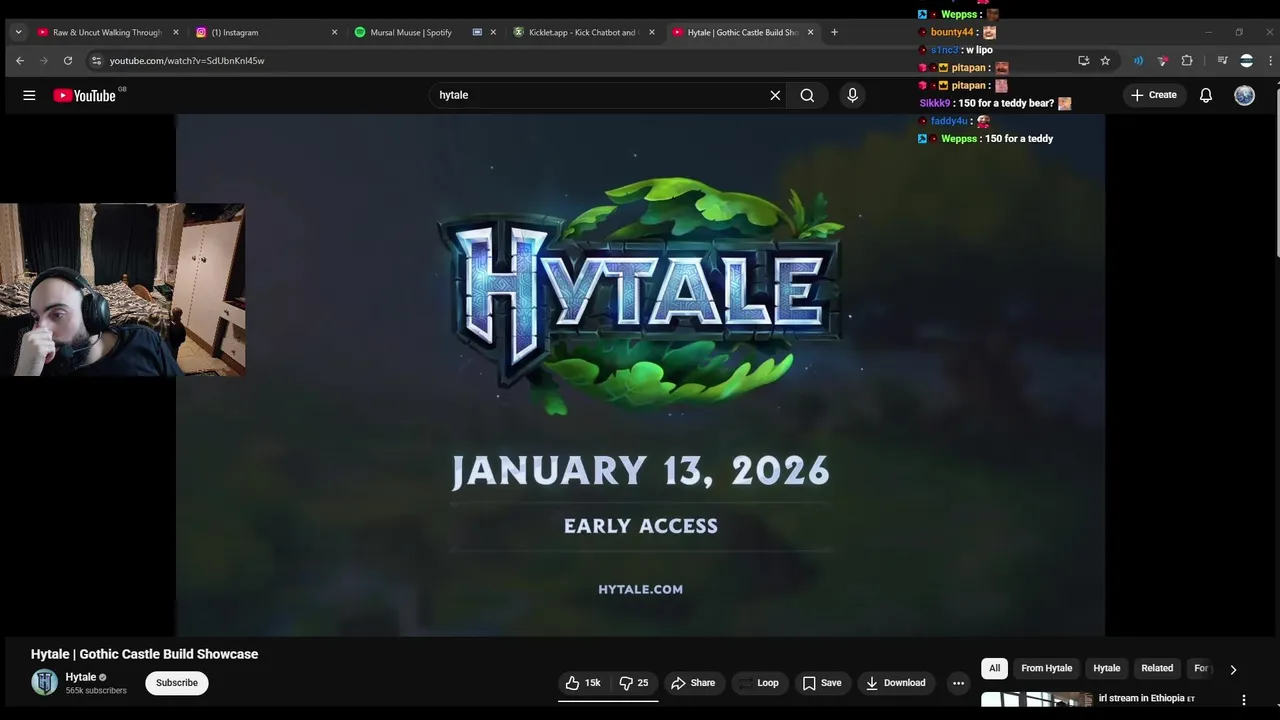The width and height of the screenshot is (1280, 720).
Task: Click the magnifier search button
Action: (x=807, y=95)
